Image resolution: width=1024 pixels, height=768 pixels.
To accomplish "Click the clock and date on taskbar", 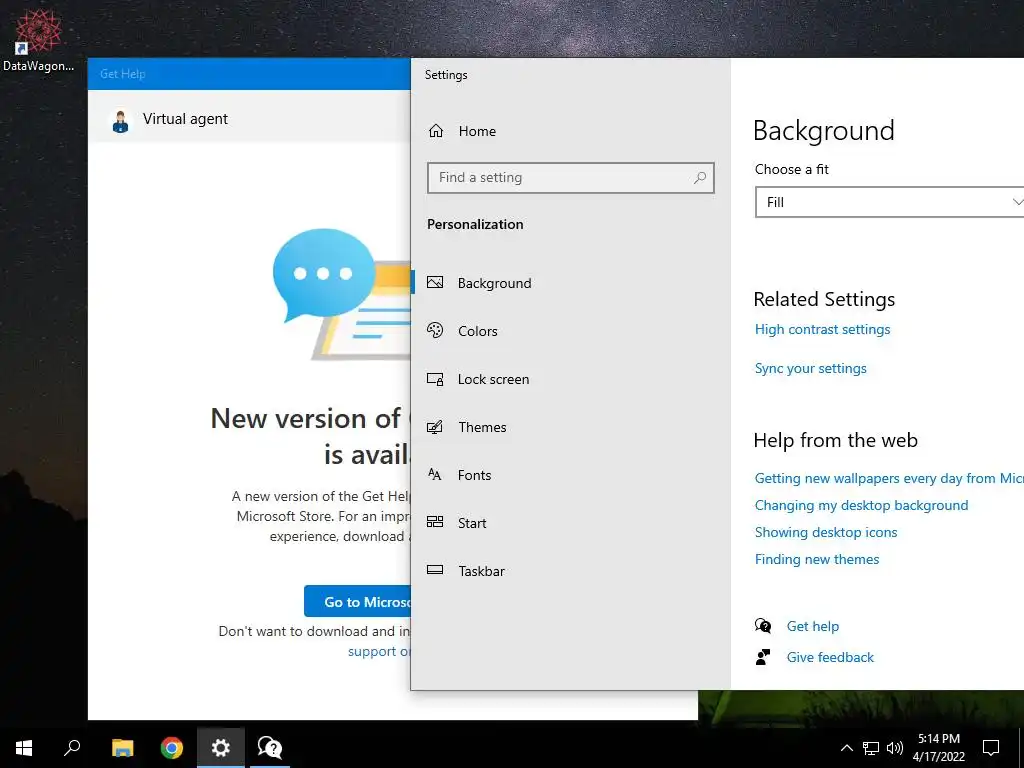I will click(938, 748).
